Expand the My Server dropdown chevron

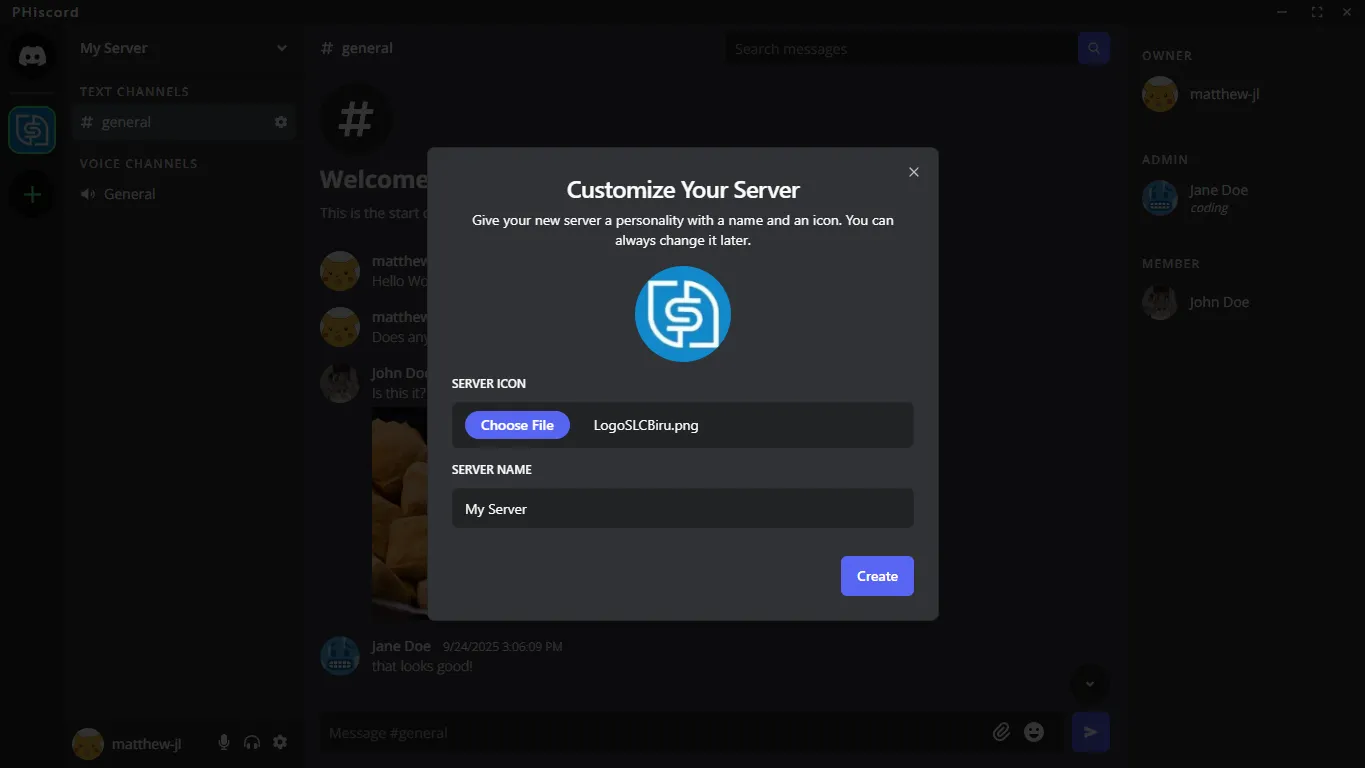point(282,48)
